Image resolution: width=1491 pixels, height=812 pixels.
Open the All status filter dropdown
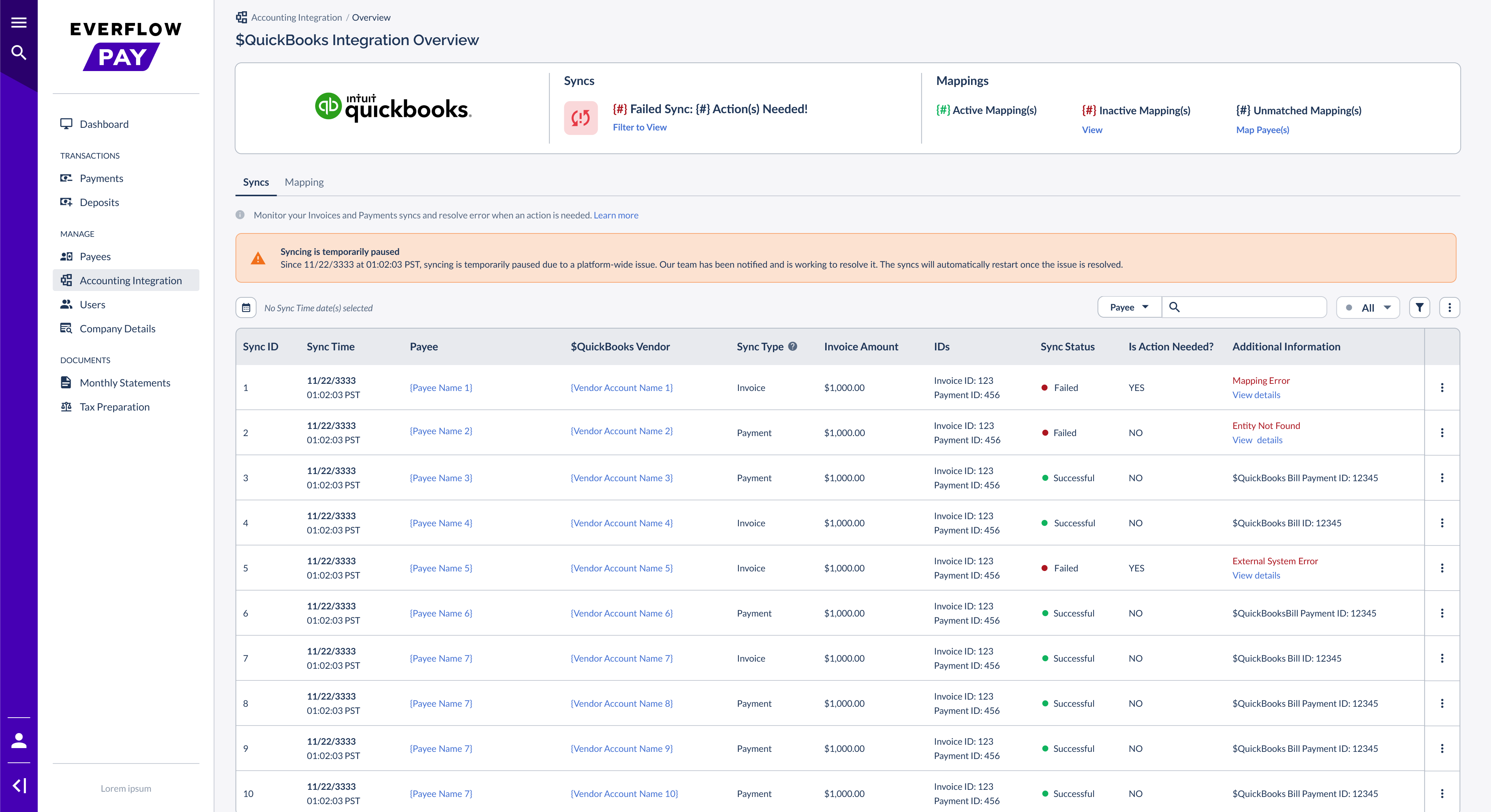[x=1368, y=308]
